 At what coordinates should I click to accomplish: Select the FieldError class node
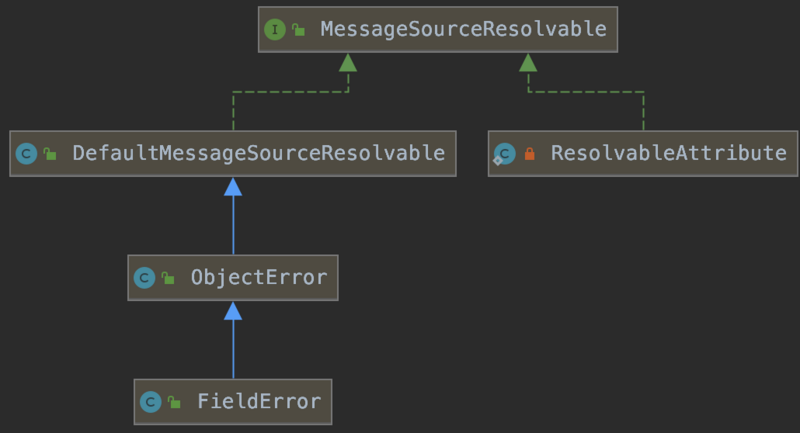(x=258, y=402)
